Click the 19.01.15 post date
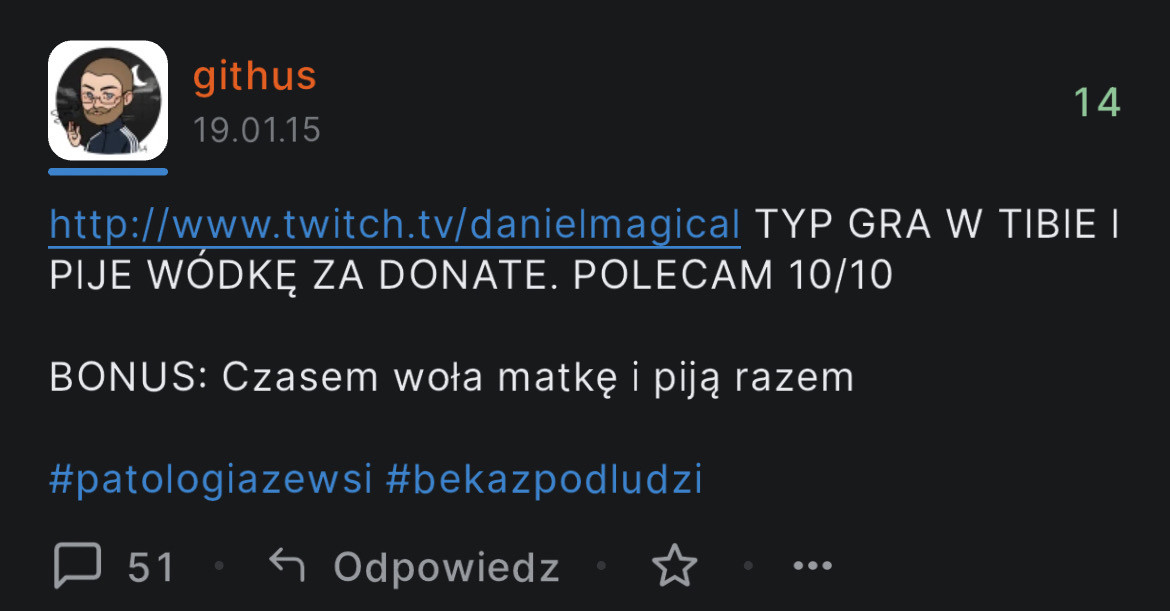 (x=257, y=130)
